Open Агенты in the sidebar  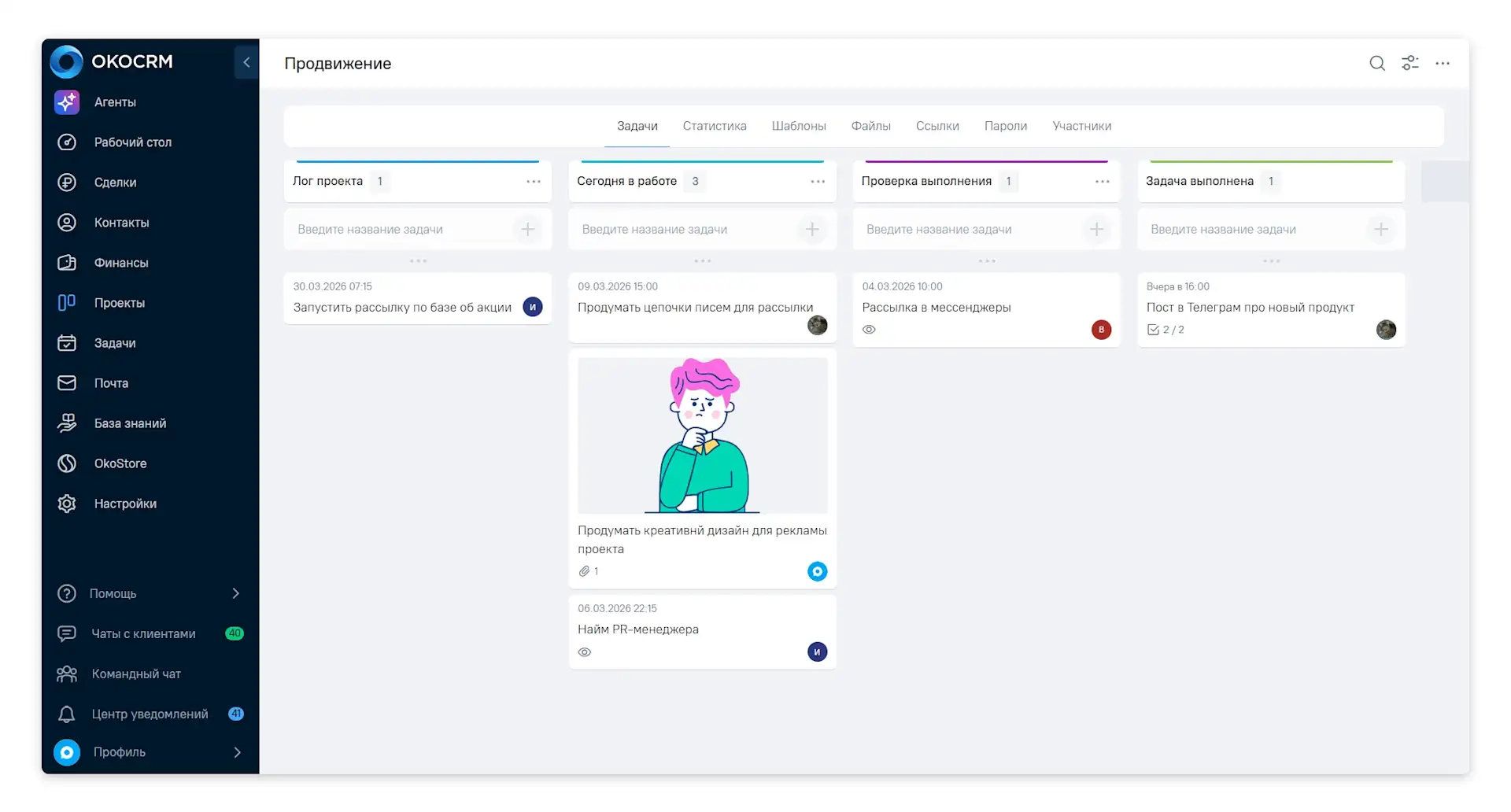pos(115,102)
